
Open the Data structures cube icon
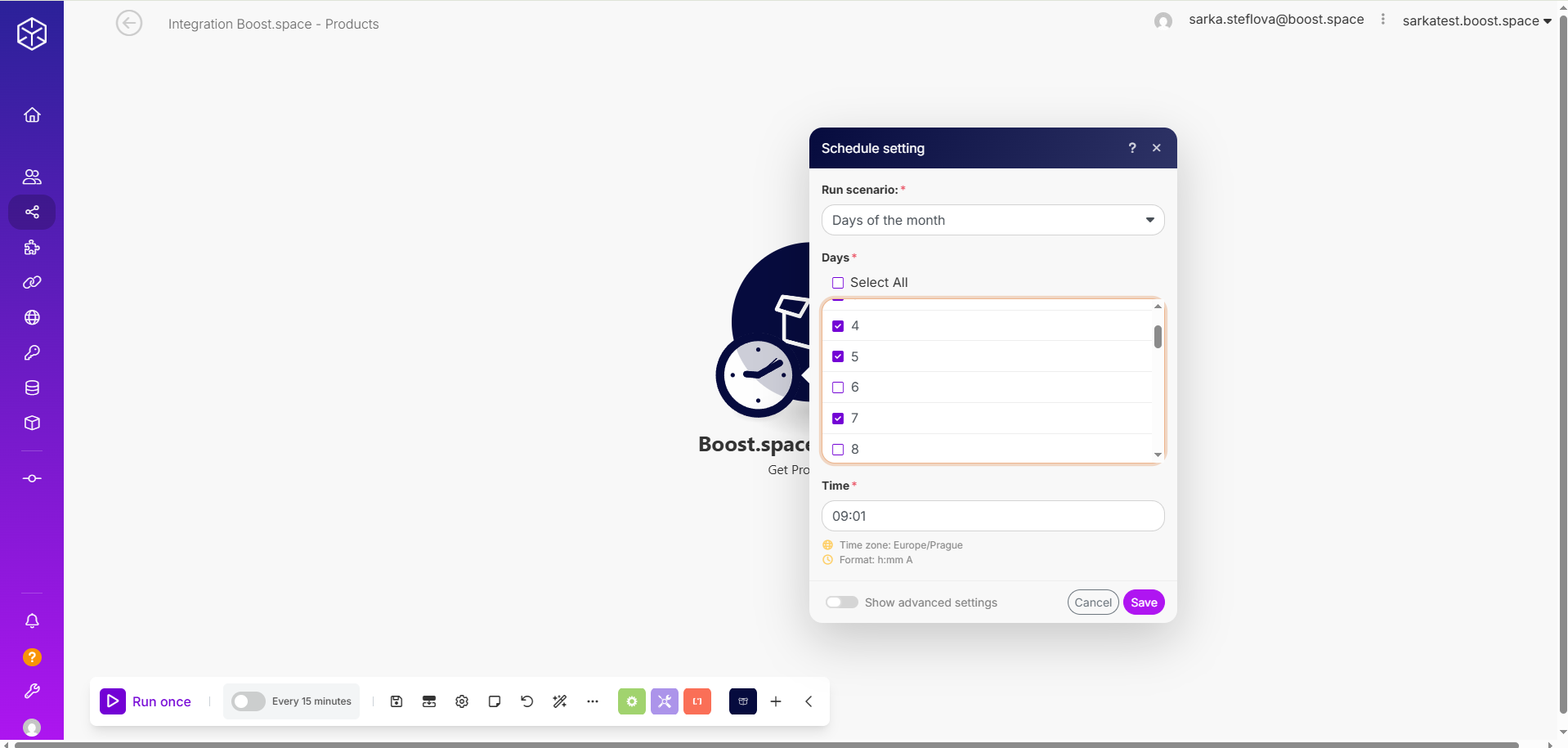tap(32, 423)
